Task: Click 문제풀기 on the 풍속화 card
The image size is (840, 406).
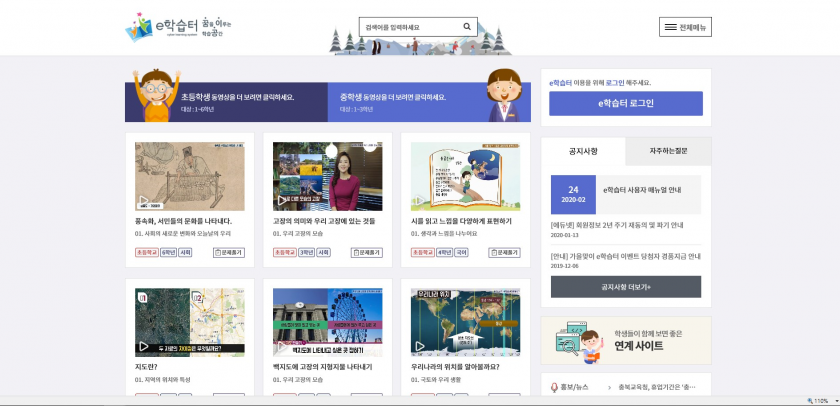Action: pyautogui.click(x=229, y=253)
